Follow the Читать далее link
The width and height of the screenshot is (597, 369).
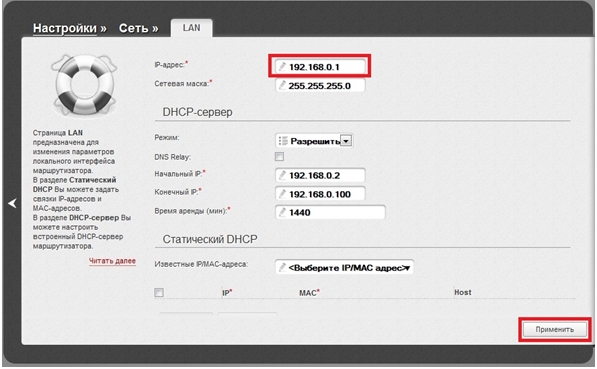coord(112,261)
